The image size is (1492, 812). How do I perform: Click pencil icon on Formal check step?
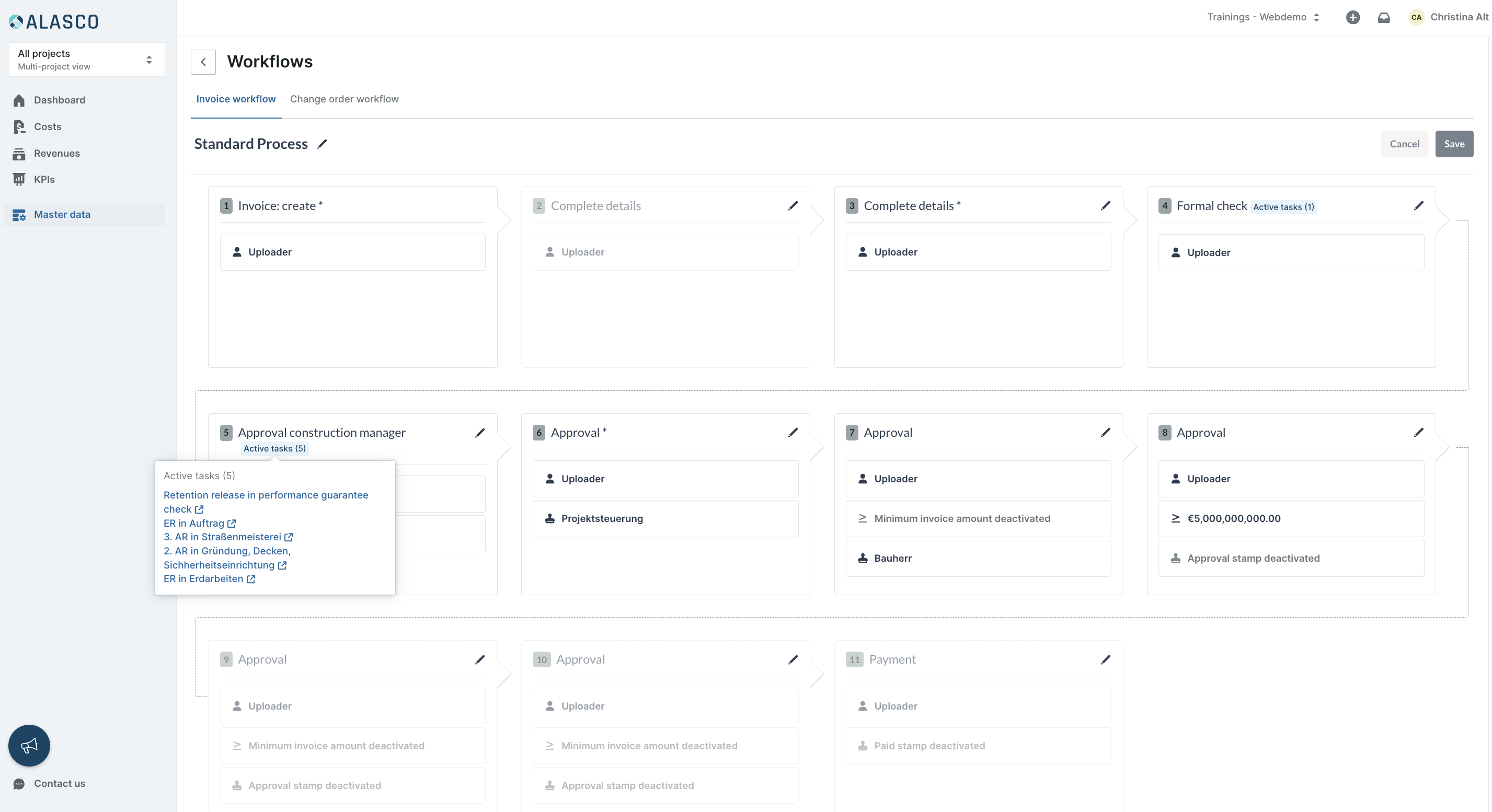(x=1418, y=206)
